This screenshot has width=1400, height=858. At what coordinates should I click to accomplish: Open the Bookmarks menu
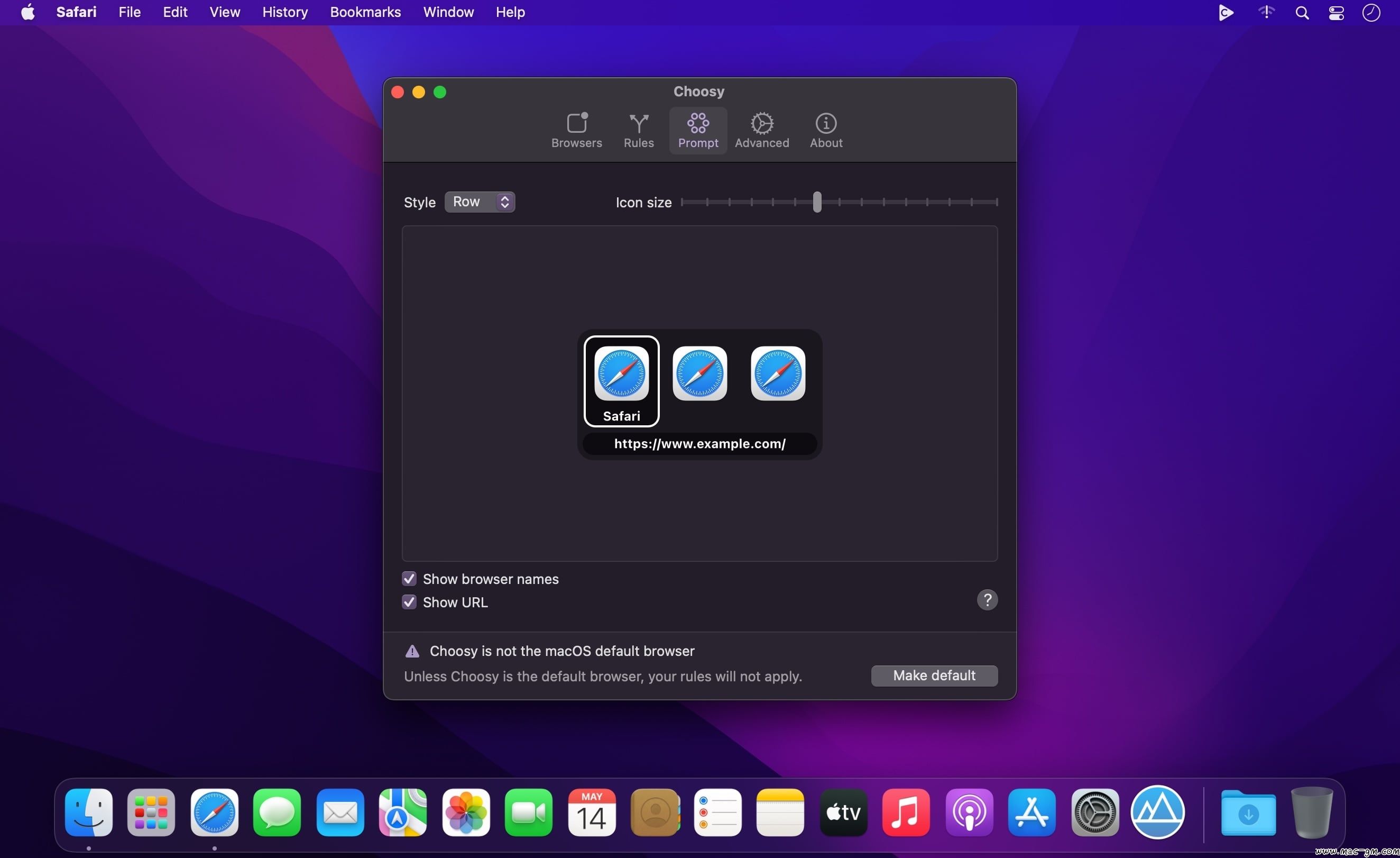(x=365, y=12)
